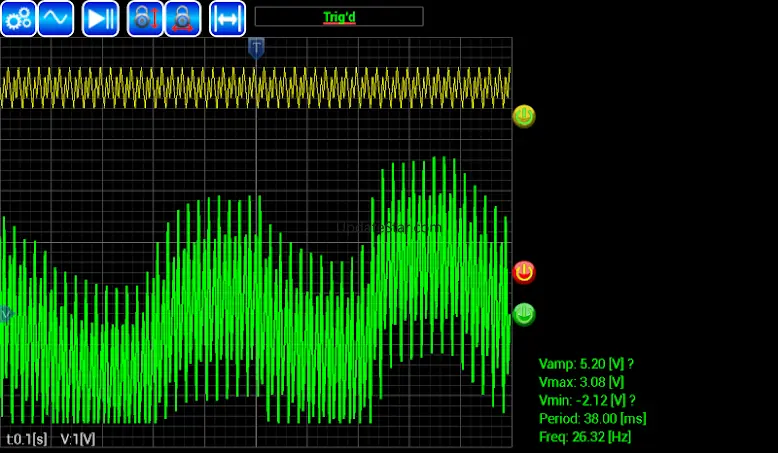778x453 pixels.
Task: Select the sine waveform button
Action: point(56,19)
